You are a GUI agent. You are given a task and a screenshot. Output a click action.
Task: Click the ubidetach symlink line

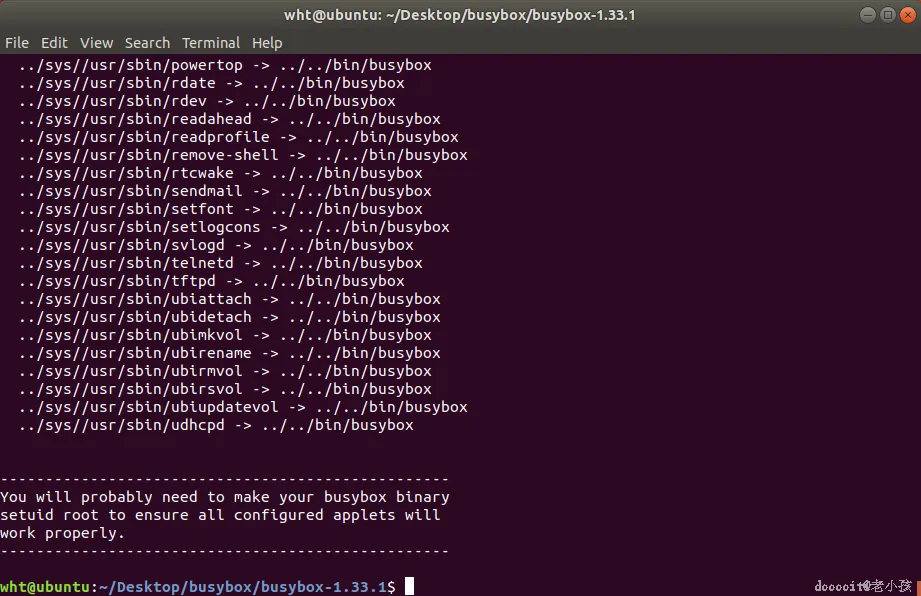point(230,317)
